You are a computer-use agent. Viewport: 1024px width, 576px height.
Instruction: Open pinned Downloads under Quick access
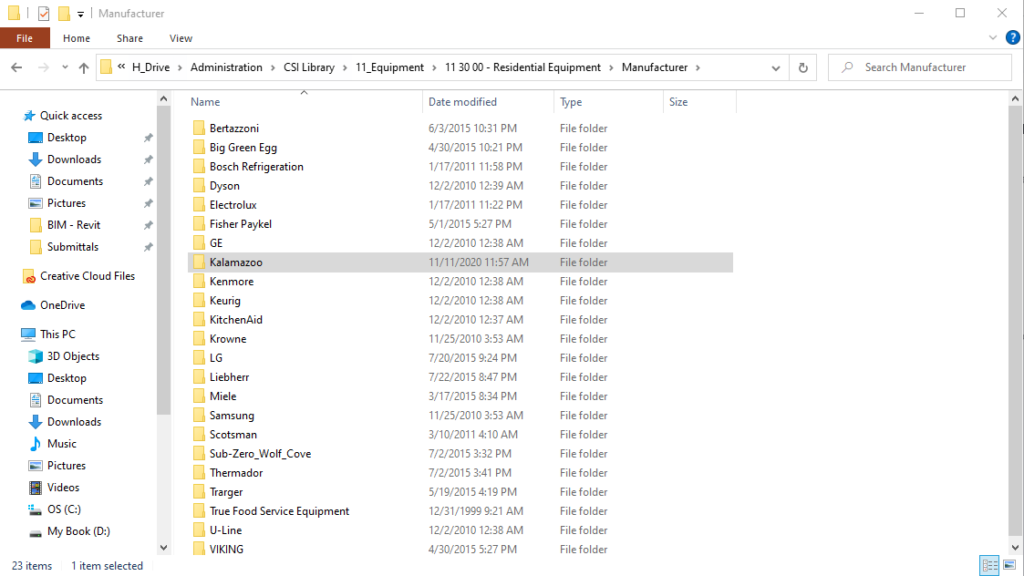(74, 159)
